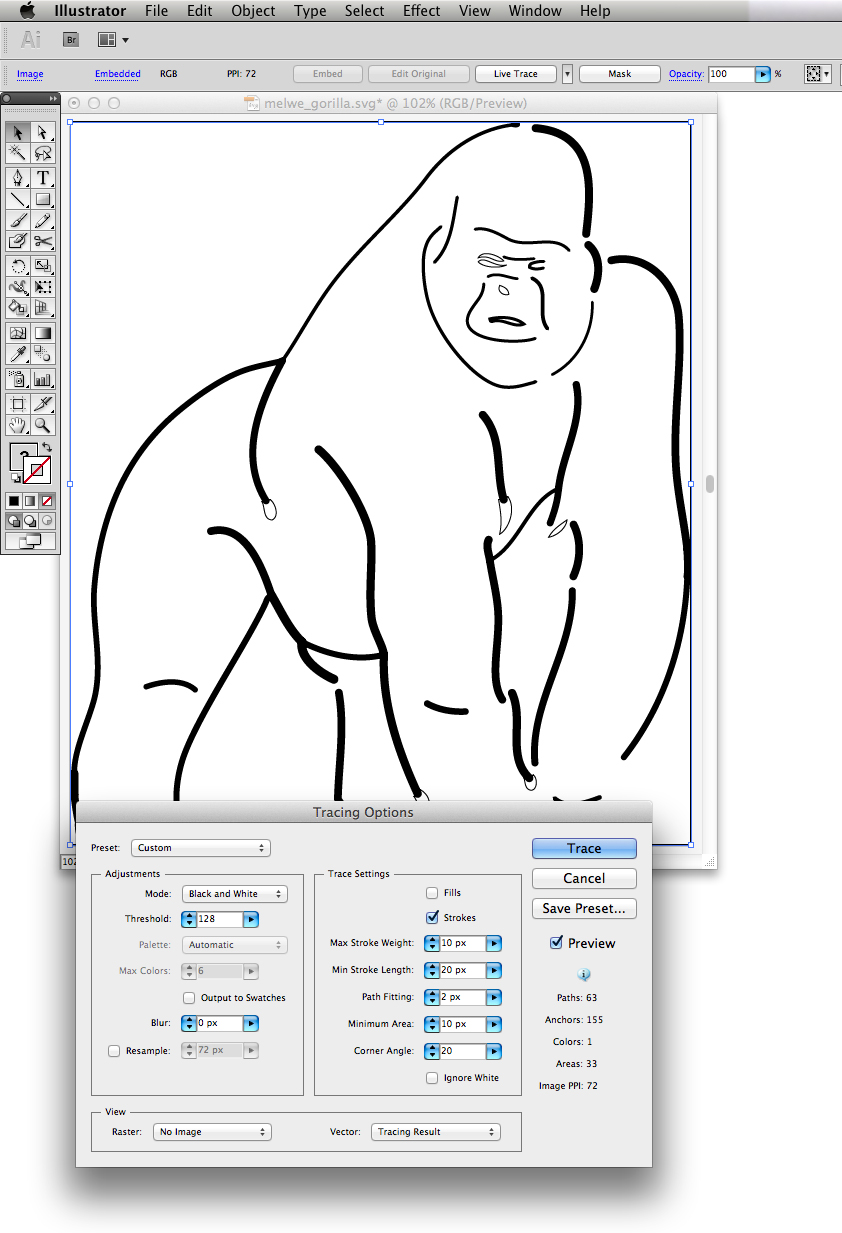Uncheck the Strokes option
842x1233 pixels.
[431, 917]
